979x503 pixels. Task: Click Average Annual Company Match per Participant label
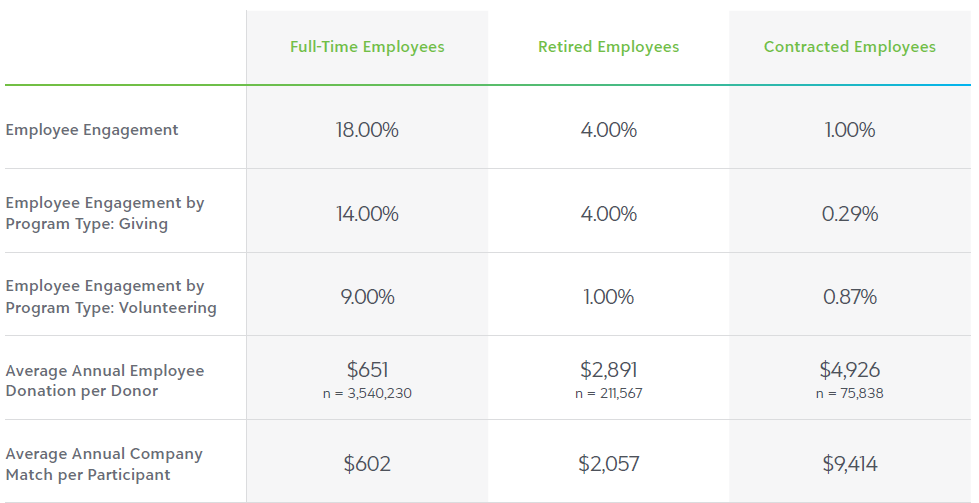(104, 464)
